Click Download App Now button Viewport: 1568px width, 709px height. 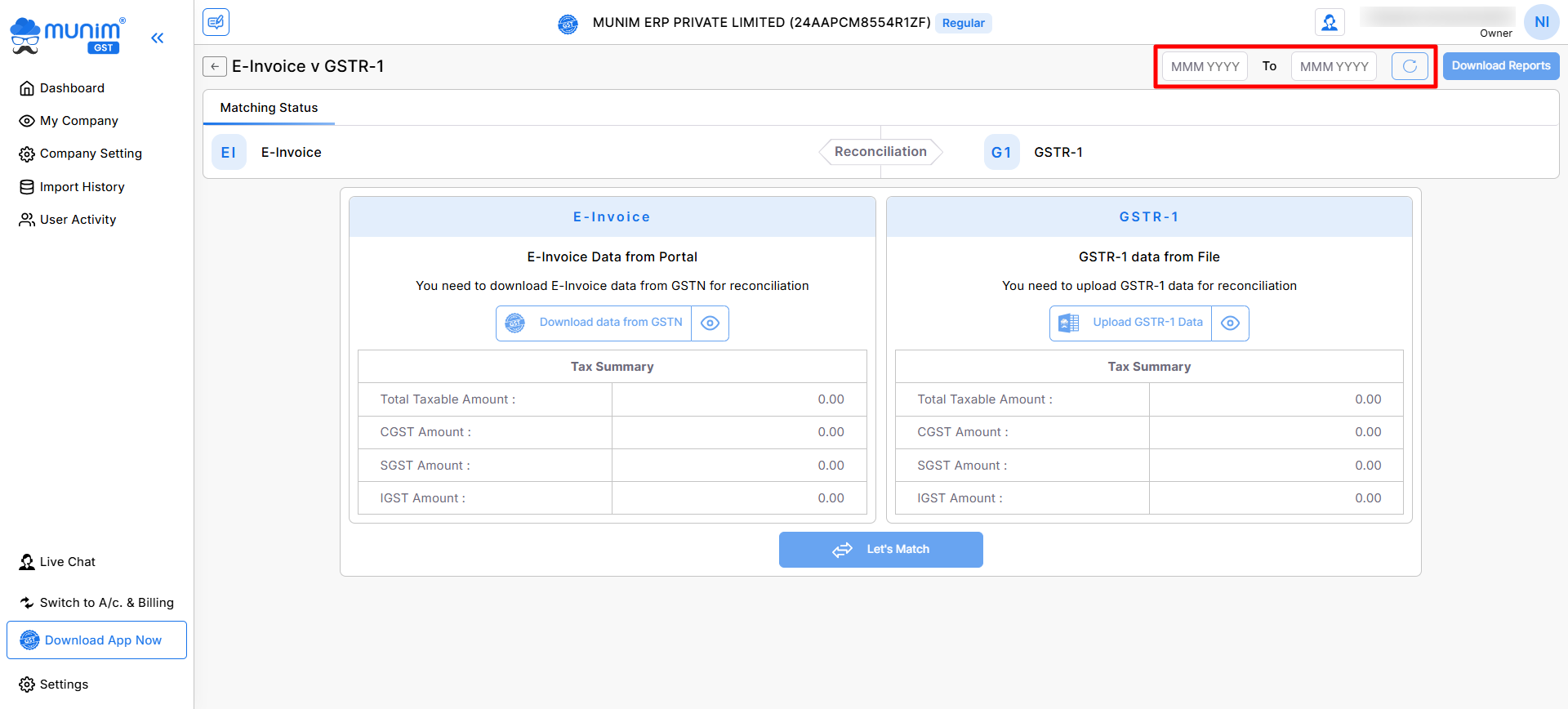(96, 640)
